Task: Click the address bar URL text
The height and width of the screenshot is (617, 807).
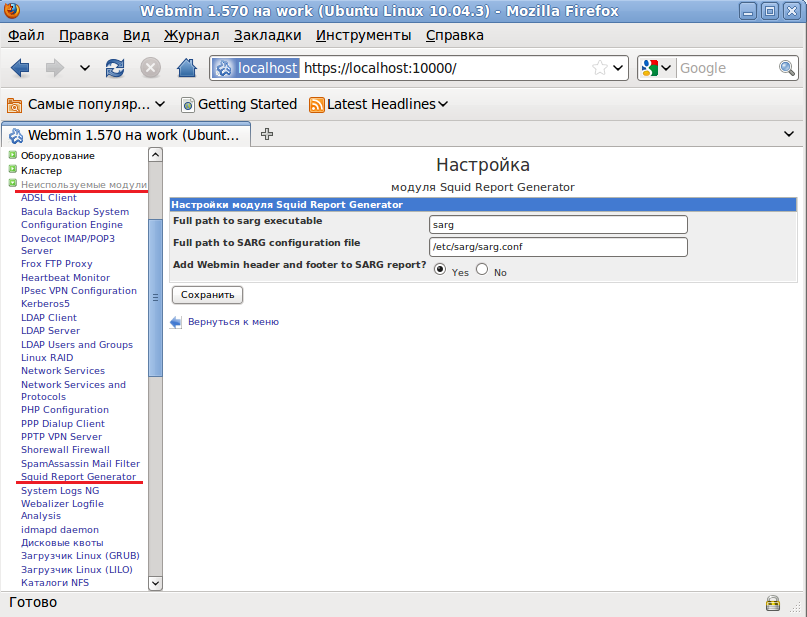Action: click(380, 68)
